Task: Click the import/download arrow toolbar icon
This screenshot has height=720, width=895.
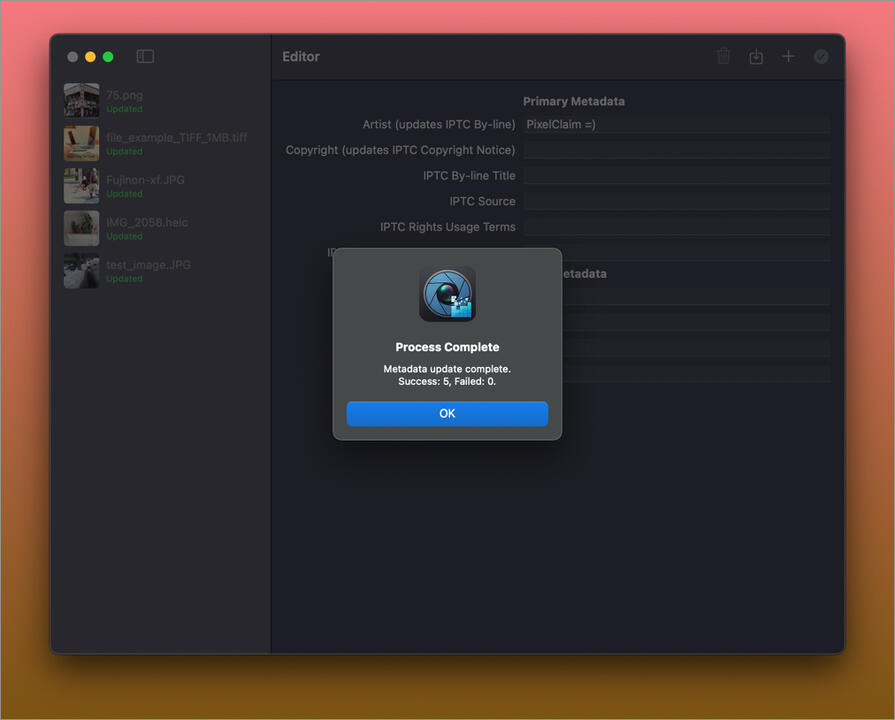Action: click(x=756, y=57)
